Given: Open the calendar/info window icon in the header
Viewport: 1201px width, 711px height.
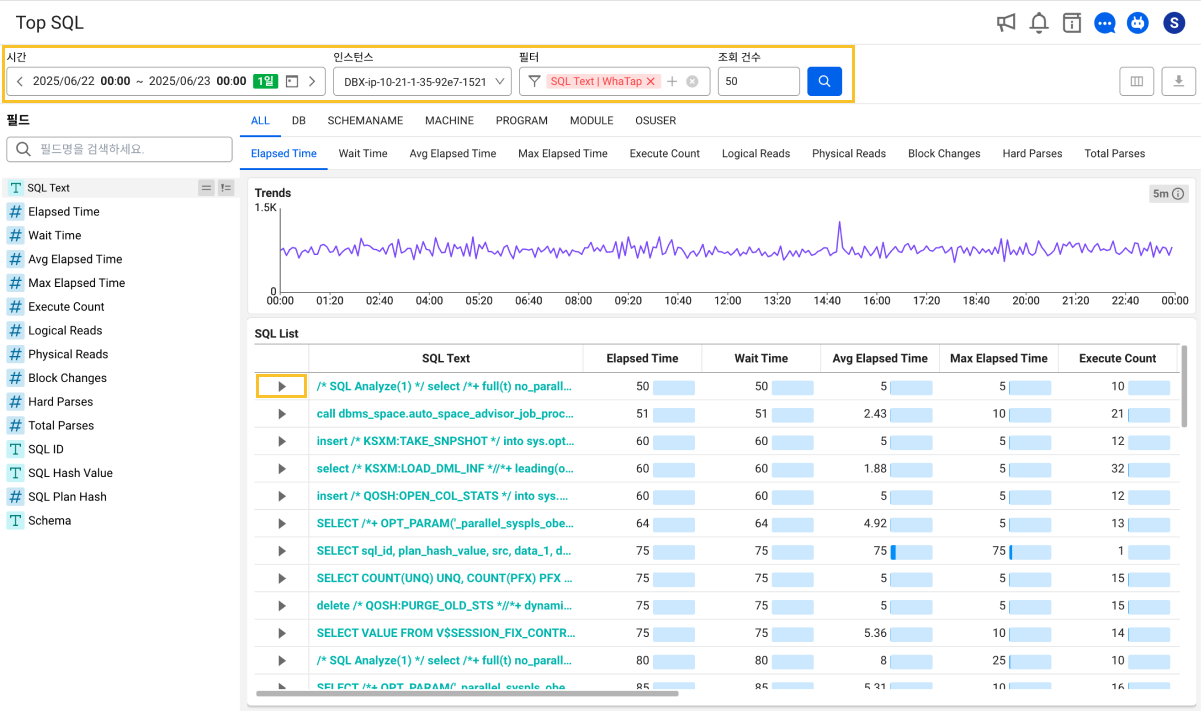Looking at the screenshot, I should (1072, 23).
